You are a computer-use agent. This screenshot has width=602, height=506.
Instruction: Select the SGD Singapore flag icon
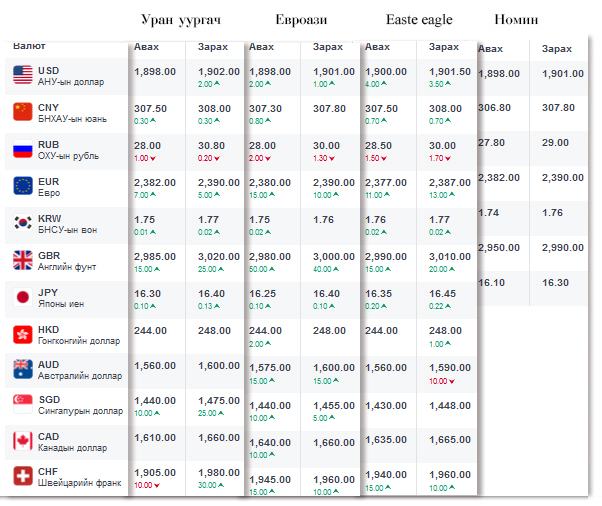click(23, 405)
